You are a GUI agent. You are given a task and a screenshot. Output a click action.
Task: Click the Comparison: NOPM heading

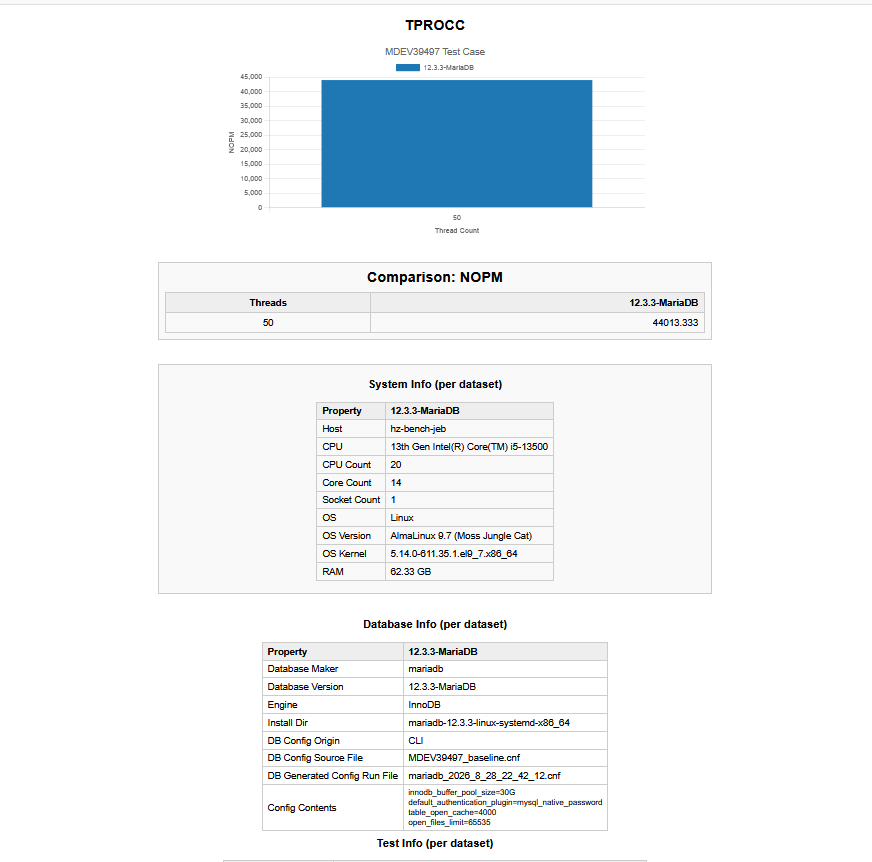coord(435,277)
